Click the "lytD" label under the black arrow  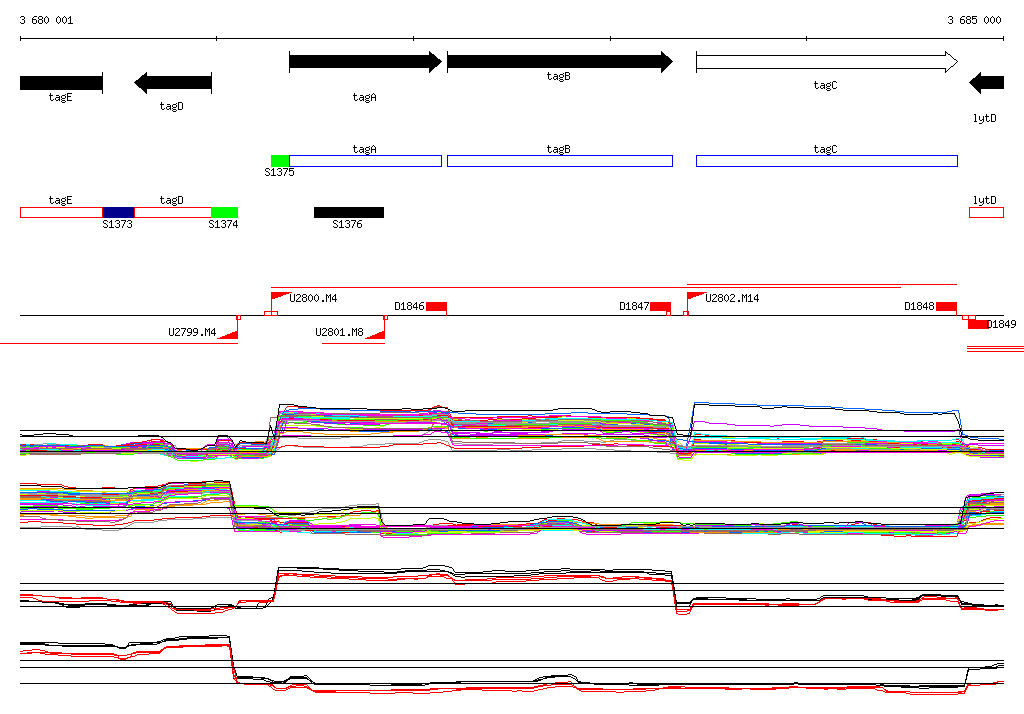tap(985, 118)
